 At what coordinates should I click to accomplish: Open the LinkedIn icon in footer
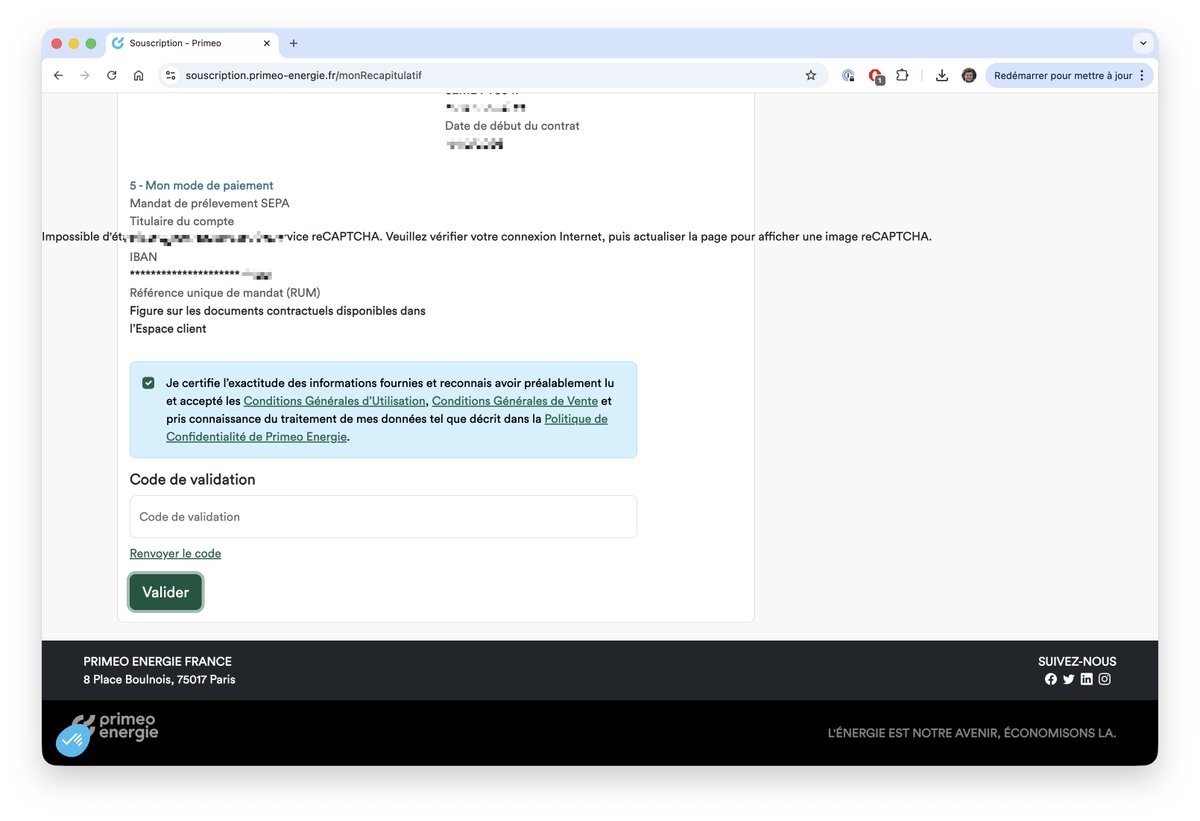(1087, 679)
